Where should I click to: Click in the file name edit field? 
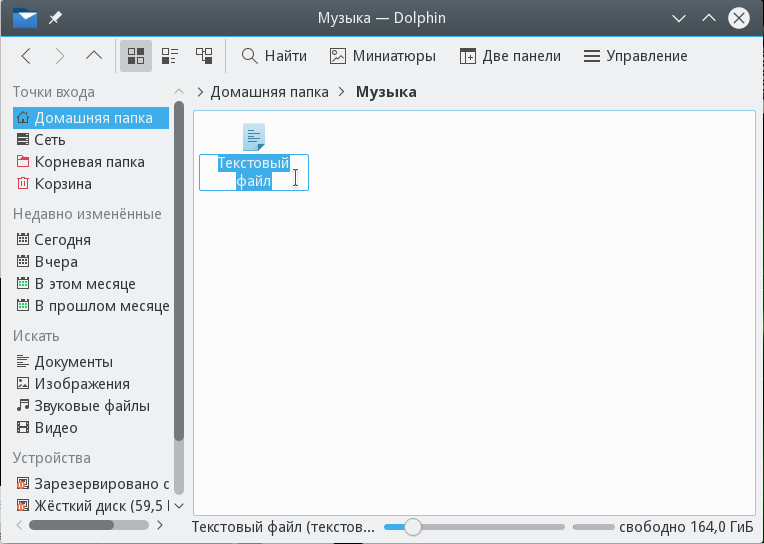coord(254,172)
